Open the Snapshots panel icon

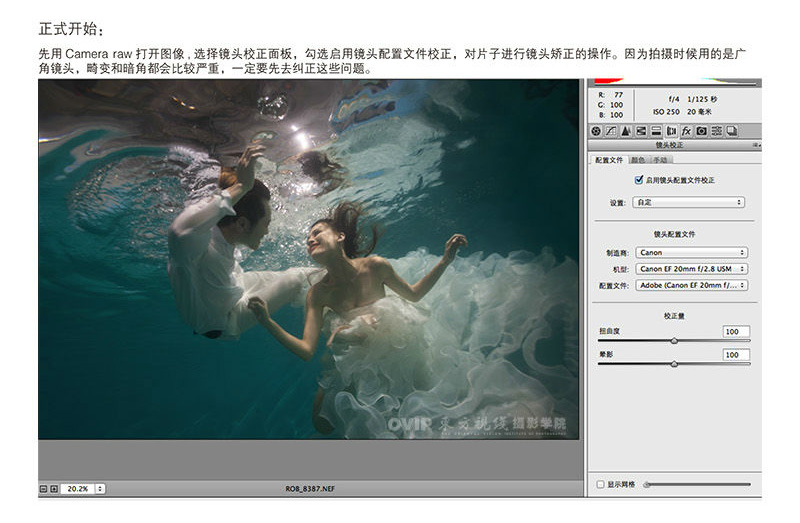732,131
